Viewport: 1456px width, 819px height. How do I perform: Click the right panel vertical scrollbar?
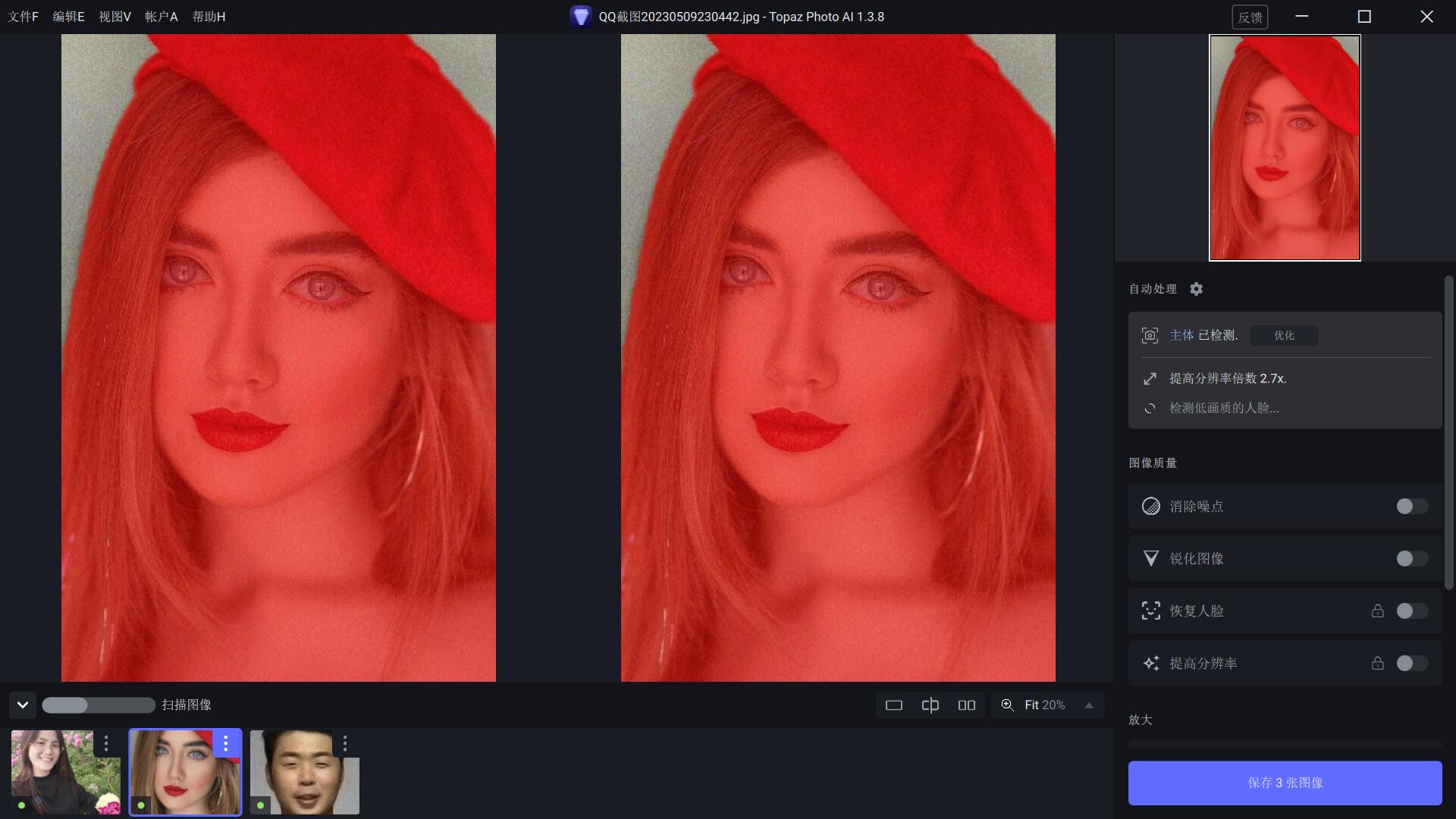(x=1449, y=432)
